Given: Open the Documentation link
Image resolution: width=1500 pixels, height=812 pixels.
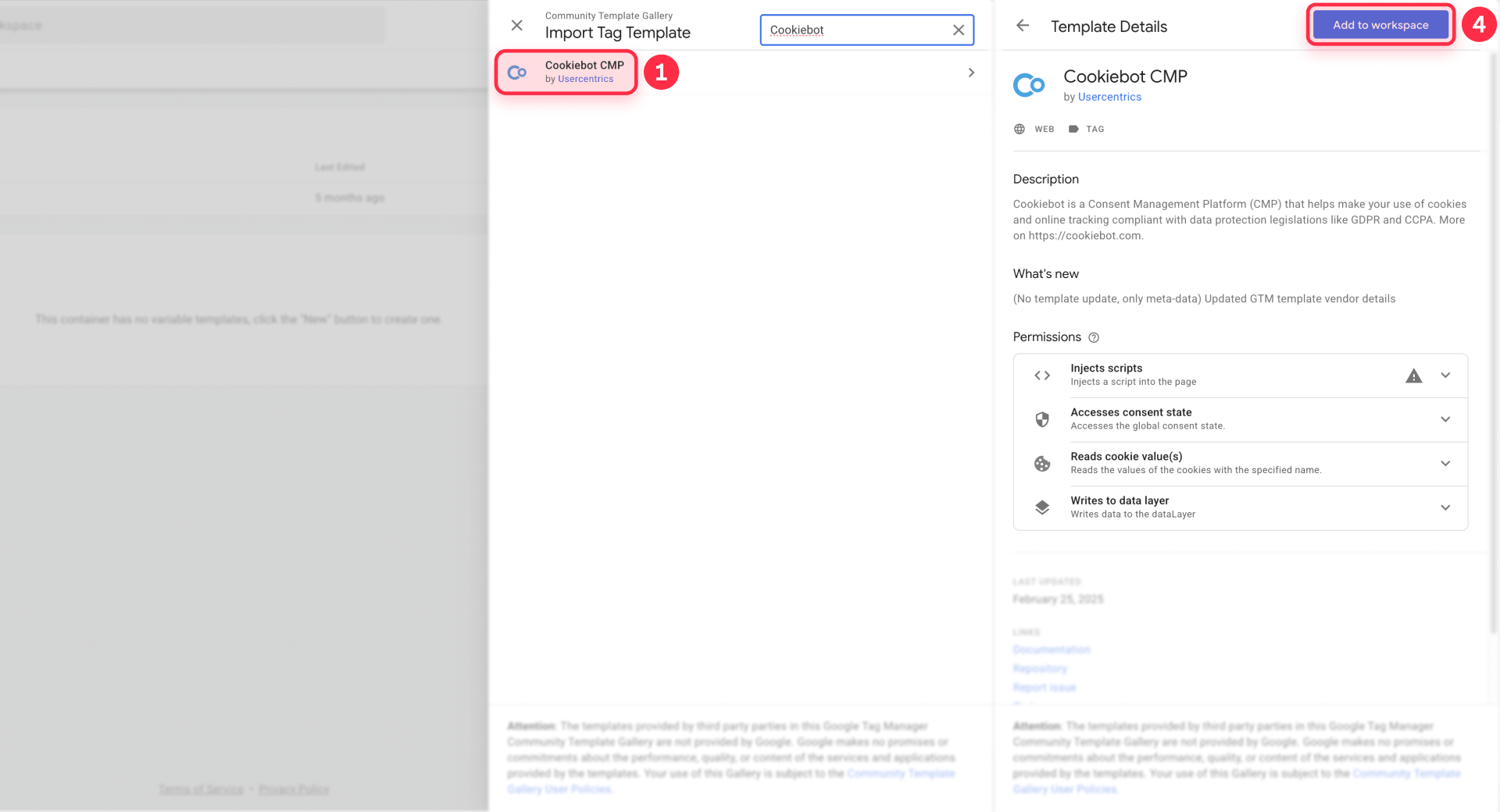Looking at the screenshot, I should (1052, 650).
